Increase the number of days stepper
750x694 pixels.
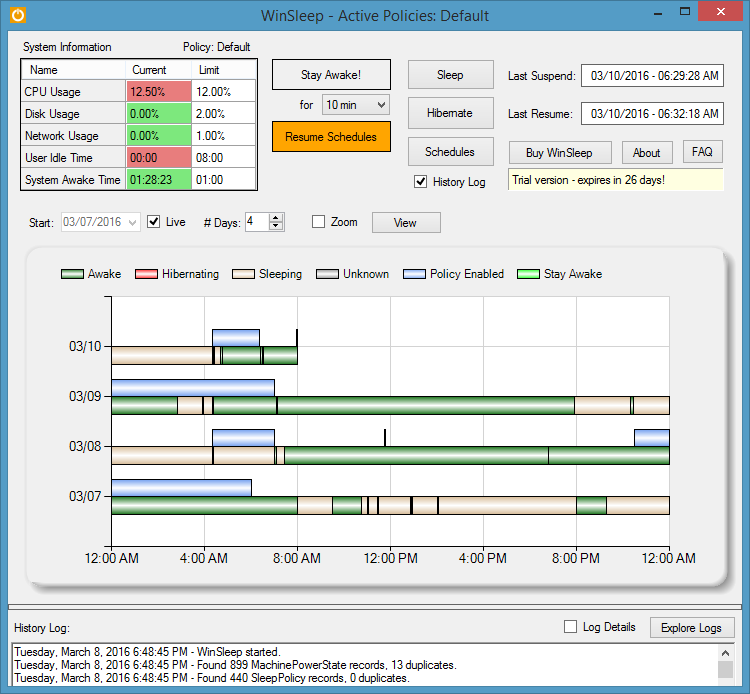coord(277,218)
